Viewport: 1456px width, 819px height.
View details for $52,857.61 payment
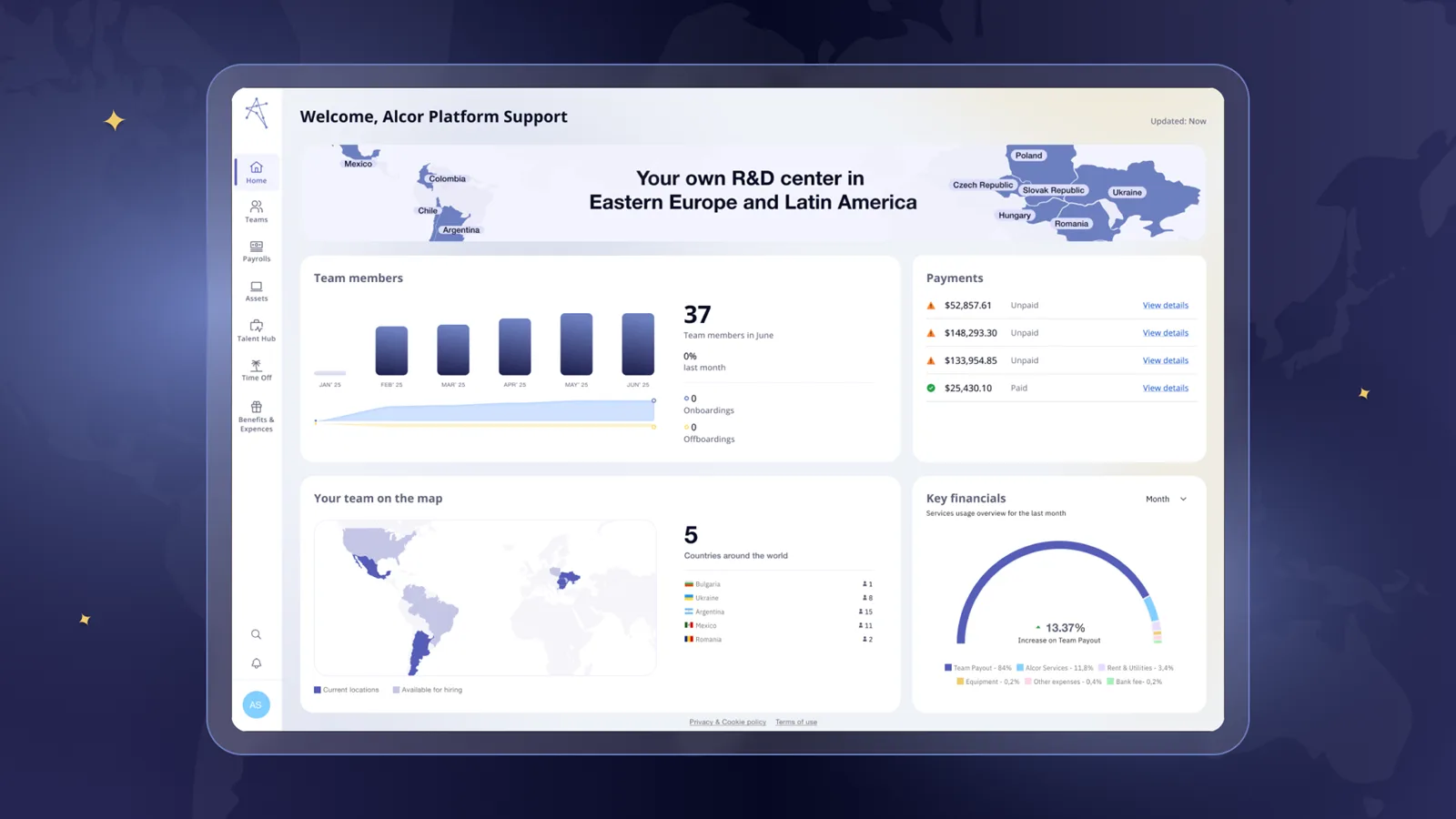pyautogui.click(x=1165, y=306)
